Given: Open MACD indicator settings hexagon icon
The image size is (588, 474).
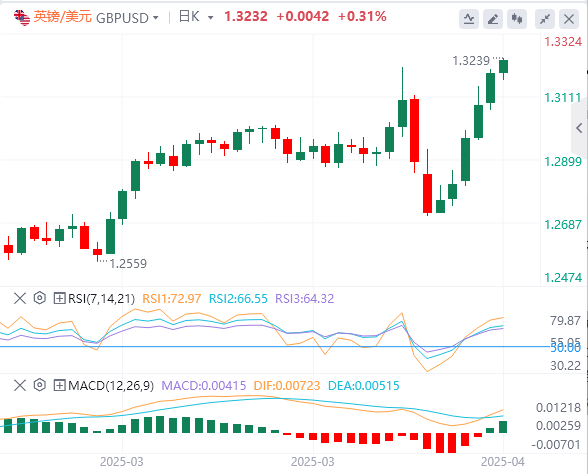Looking at the screenshot, I should 39,385.
